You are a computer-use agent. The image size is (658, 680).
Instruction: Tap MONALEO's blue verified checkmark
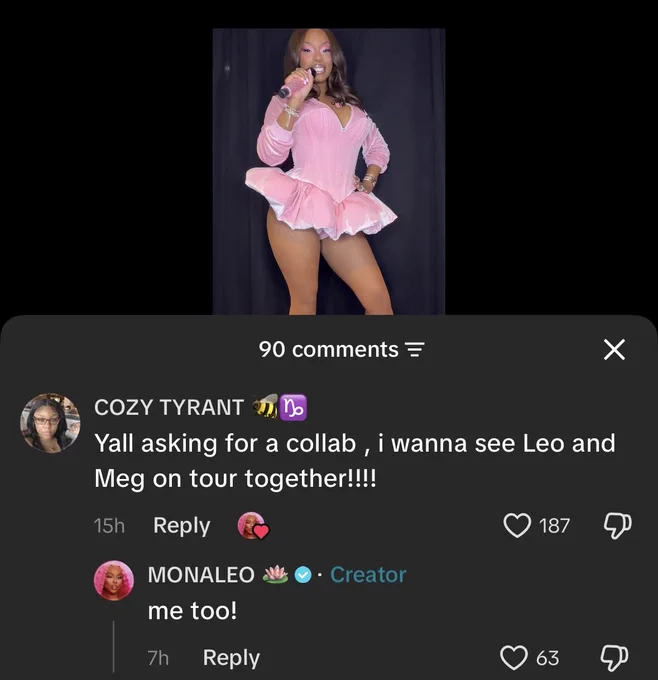point(303,575)
